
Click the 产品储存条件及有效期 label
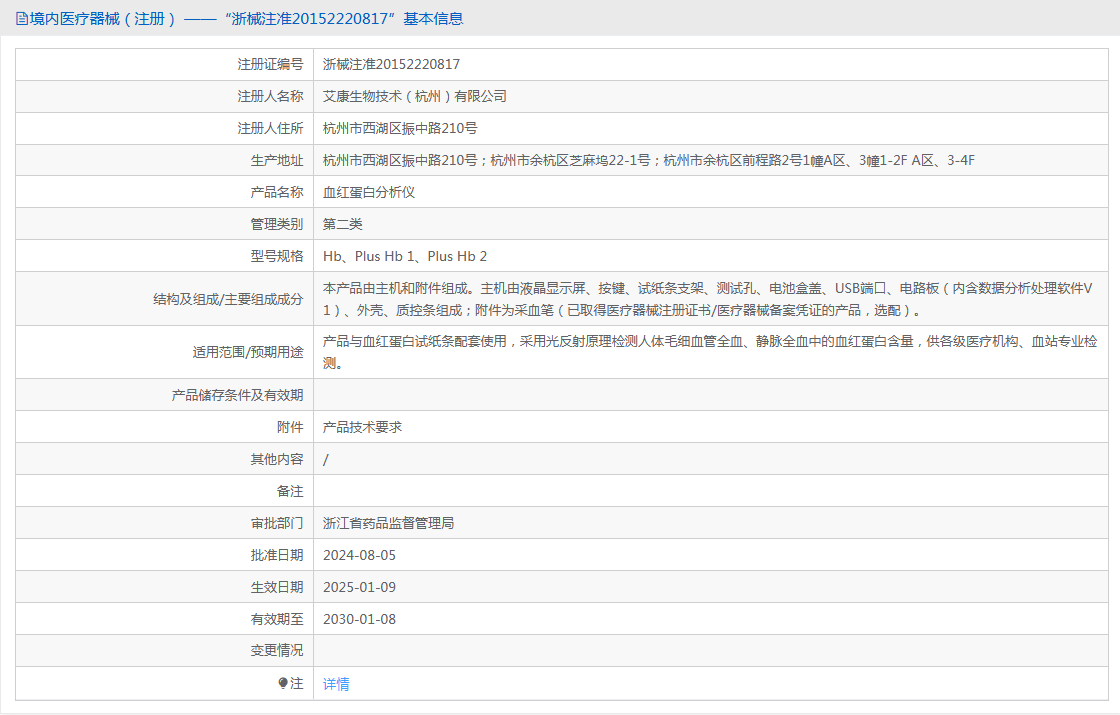coord(237,395)
